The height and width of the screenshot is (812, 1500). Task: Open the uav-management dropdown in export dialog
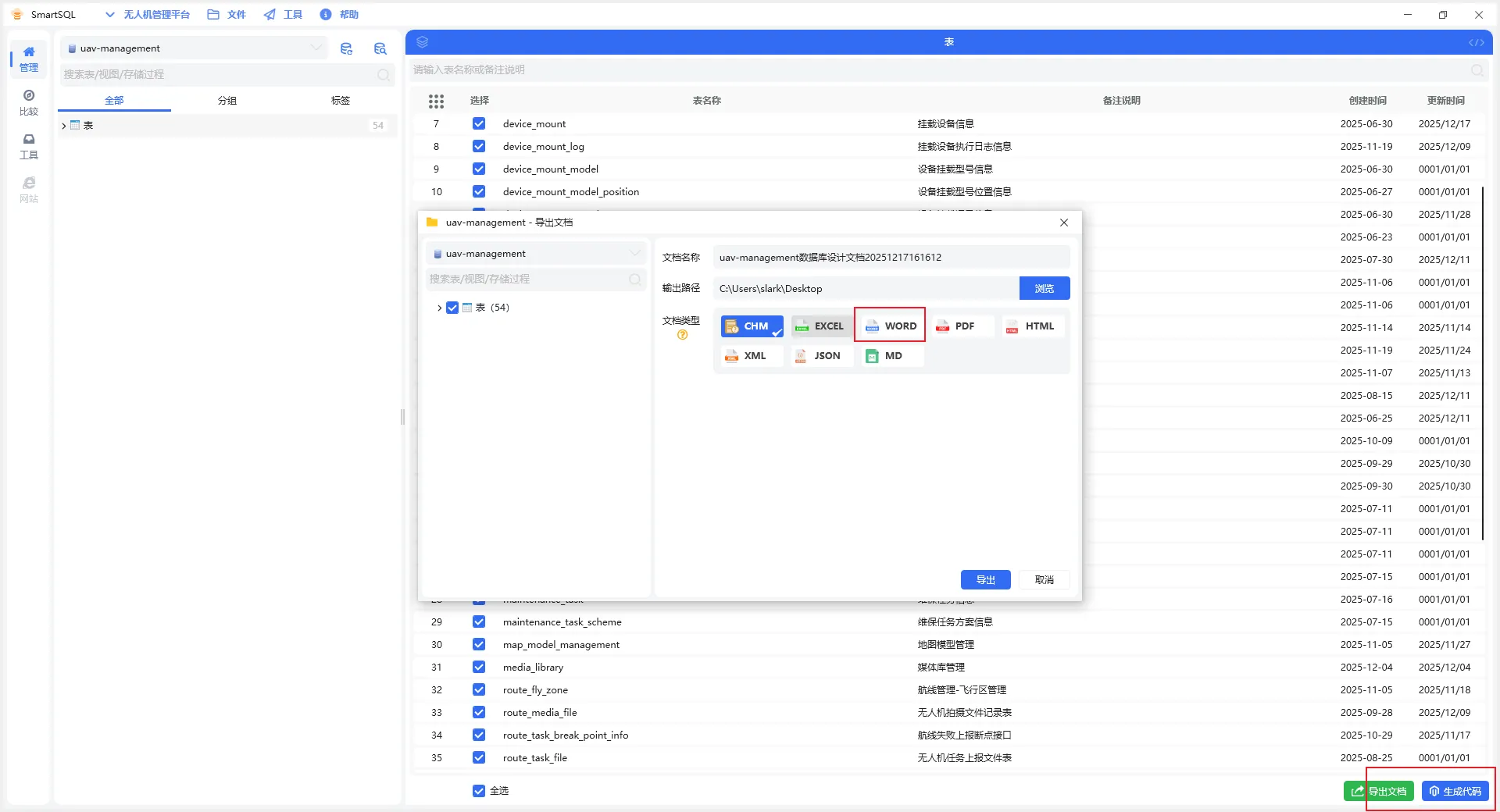[x=536, y=254]
